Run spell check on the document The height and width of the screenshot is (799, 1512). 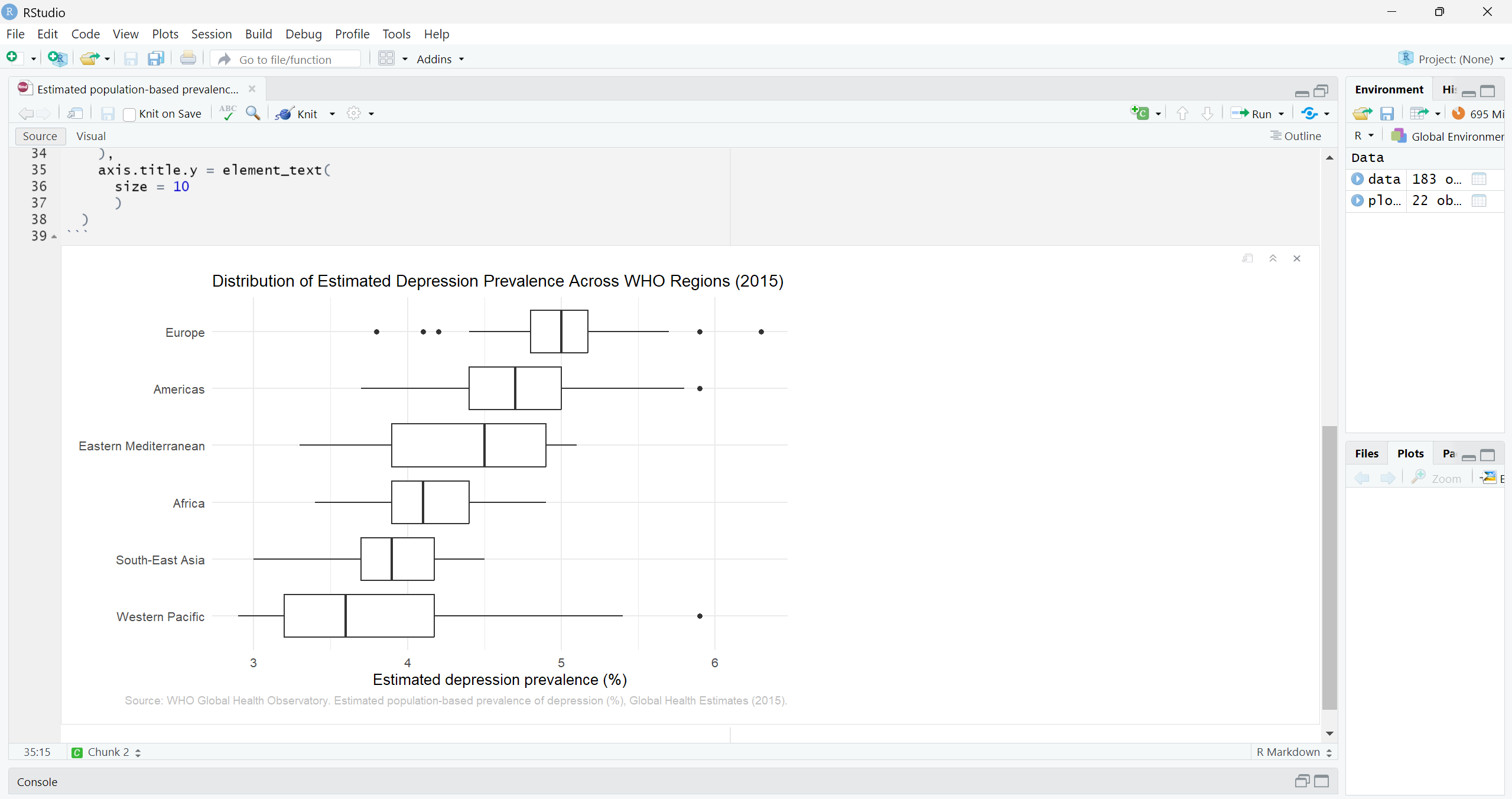click(x=227, y=113)
